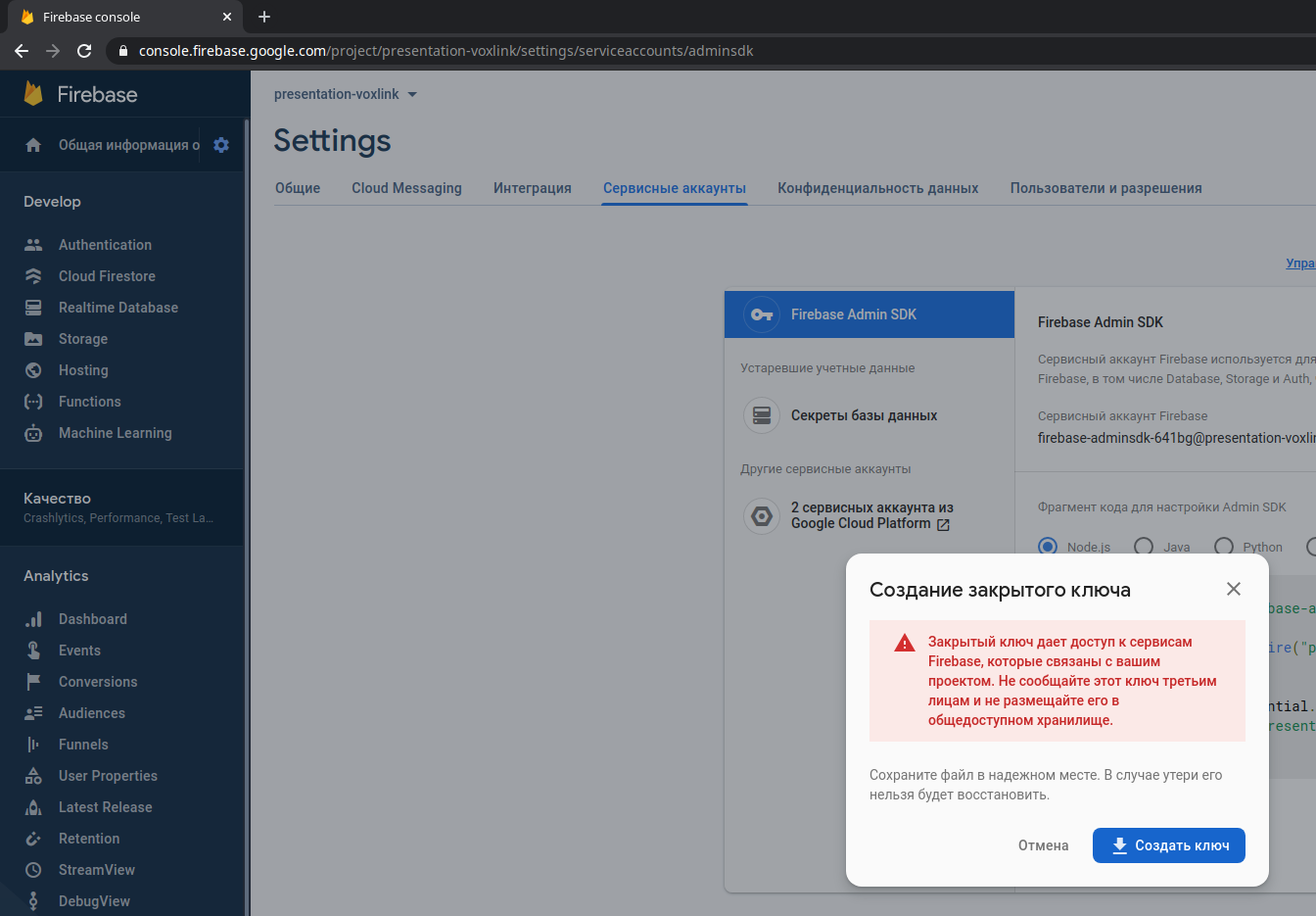This screenshot has height=916, width=1316.
Task: Expand the Качество sidebar section
Action: 121,506
